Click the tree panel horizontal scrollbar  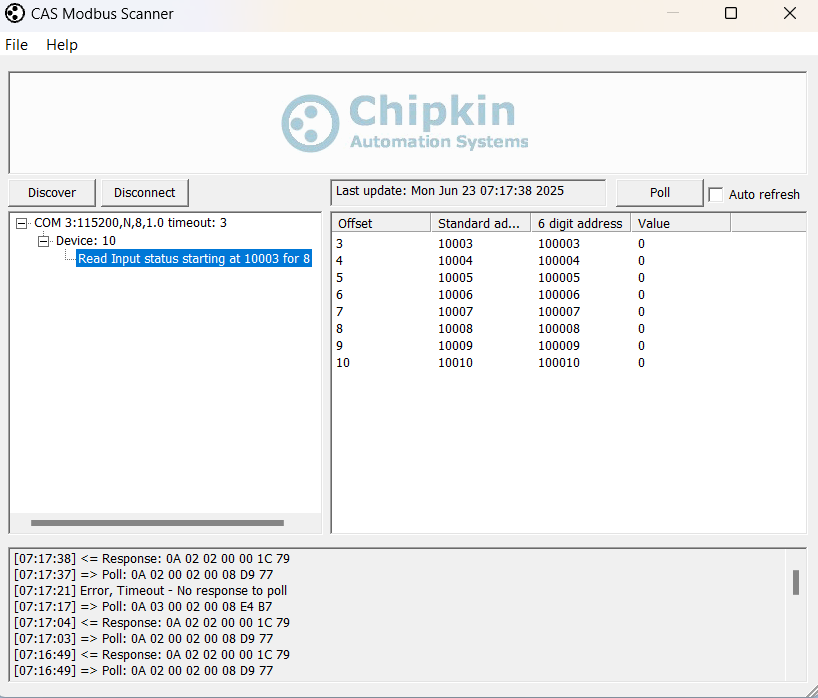(x=158, y=523)
